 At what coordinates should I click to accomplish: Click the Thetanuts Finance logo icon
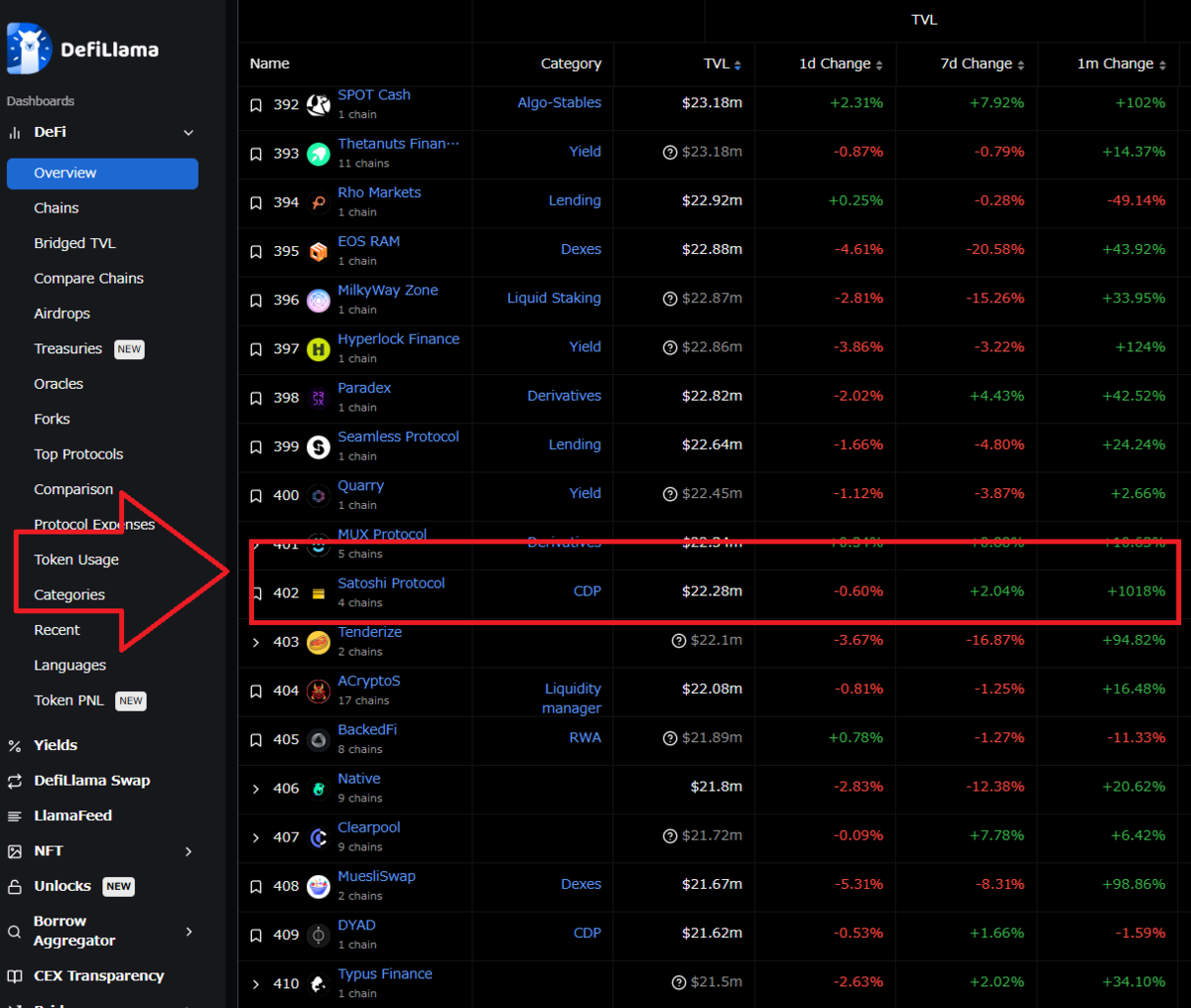click(x=319, y=154)
